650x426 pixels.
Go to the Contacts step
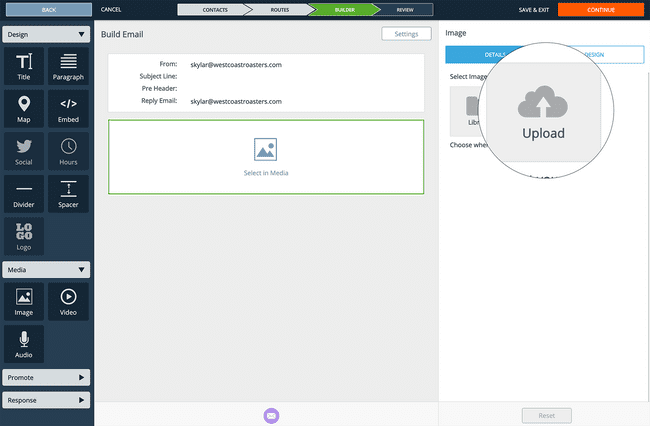tap(213, 10)
